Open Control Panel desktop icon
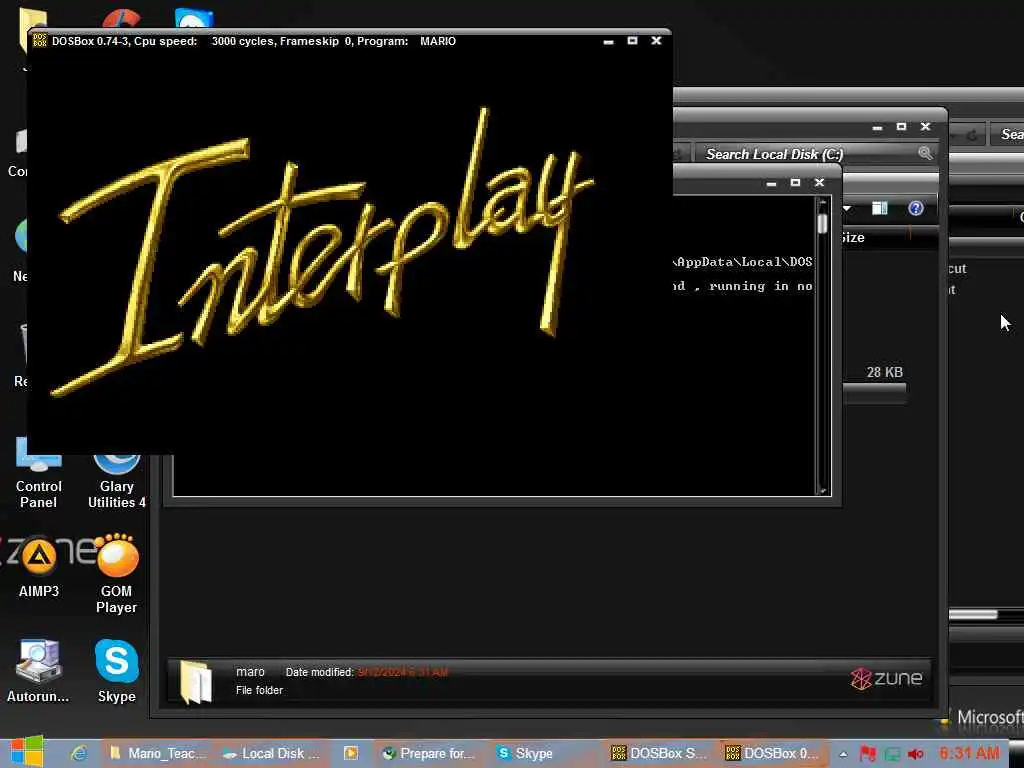 tap(39, 475)
